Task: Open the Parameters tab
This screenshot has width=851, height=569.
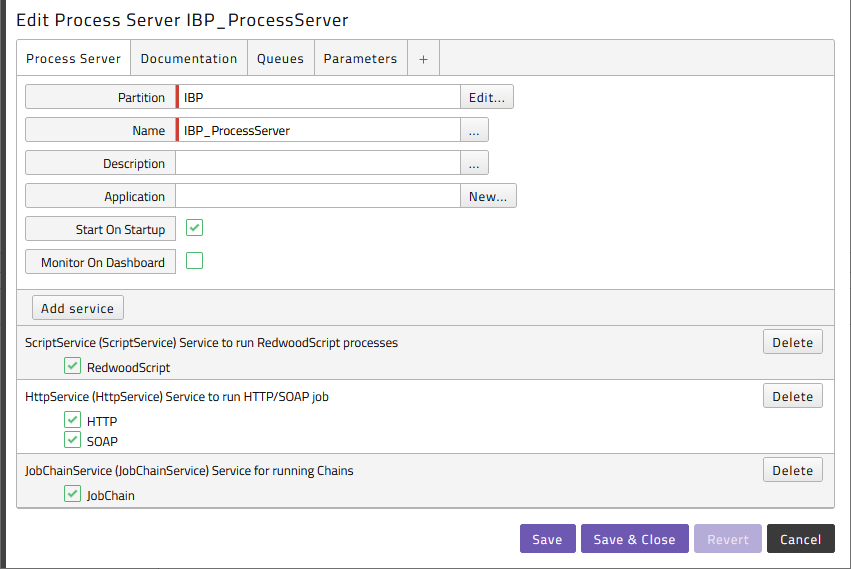Action: 360,58
